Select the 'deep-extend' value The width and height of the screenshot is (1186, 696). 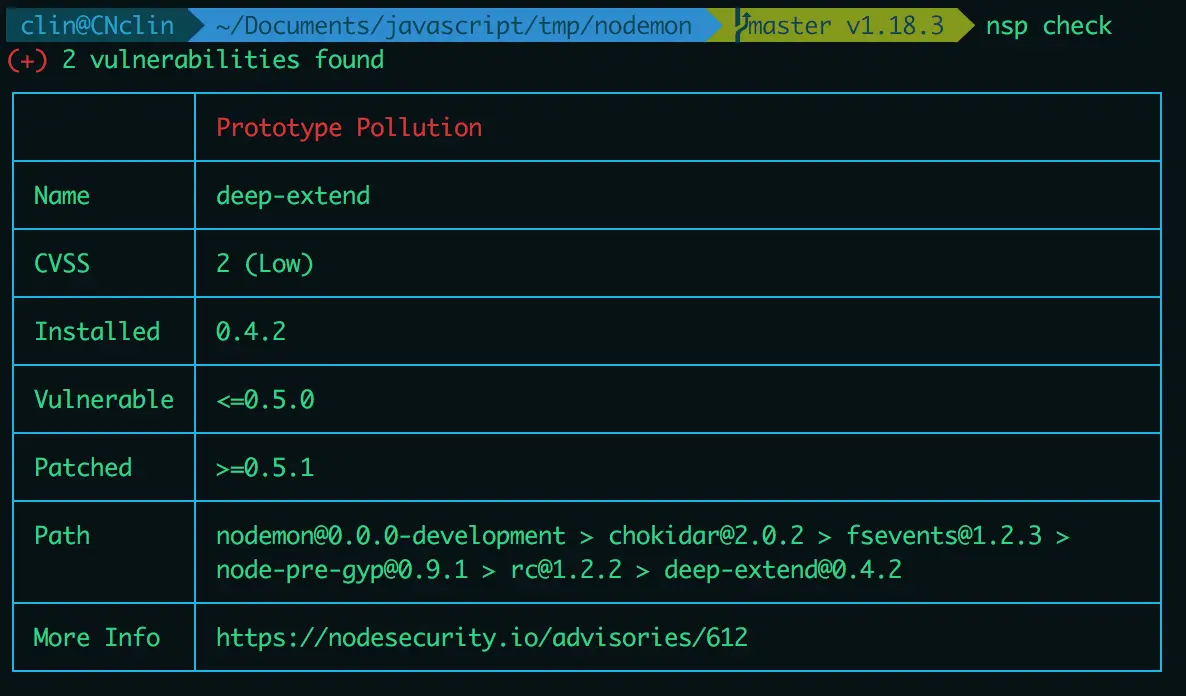click(x=293, y=196)
